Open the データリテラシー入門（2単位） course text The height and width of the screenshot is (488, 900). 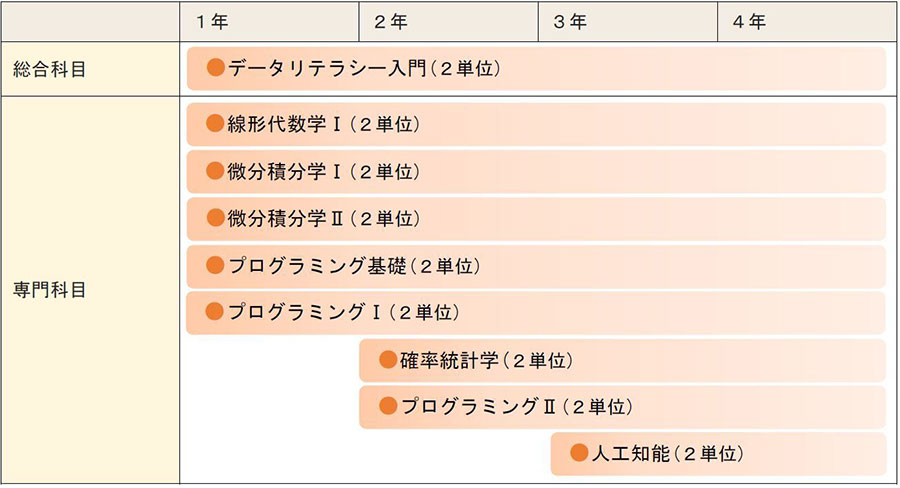(365, 68)
